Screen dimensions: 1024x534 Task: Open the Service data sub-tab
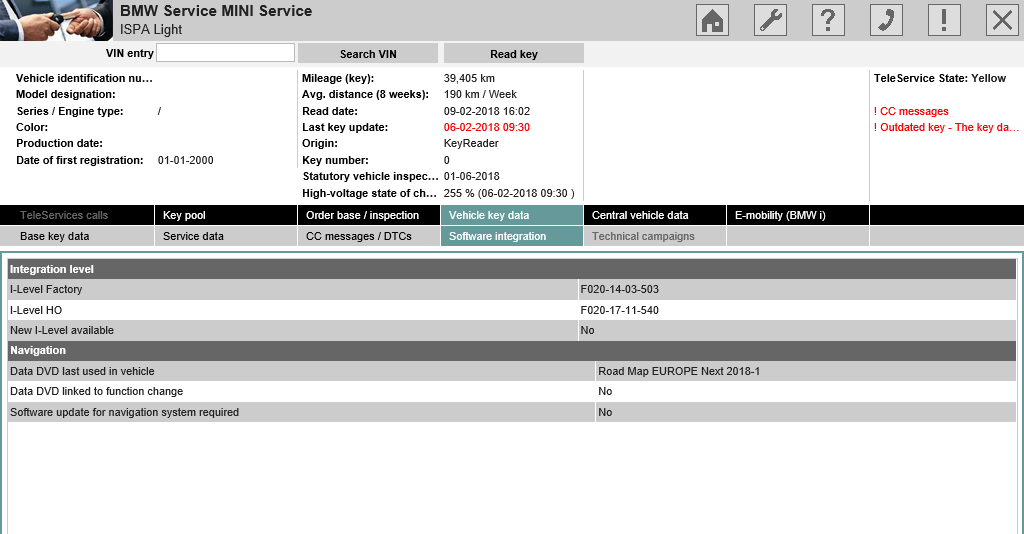(225, 236)
